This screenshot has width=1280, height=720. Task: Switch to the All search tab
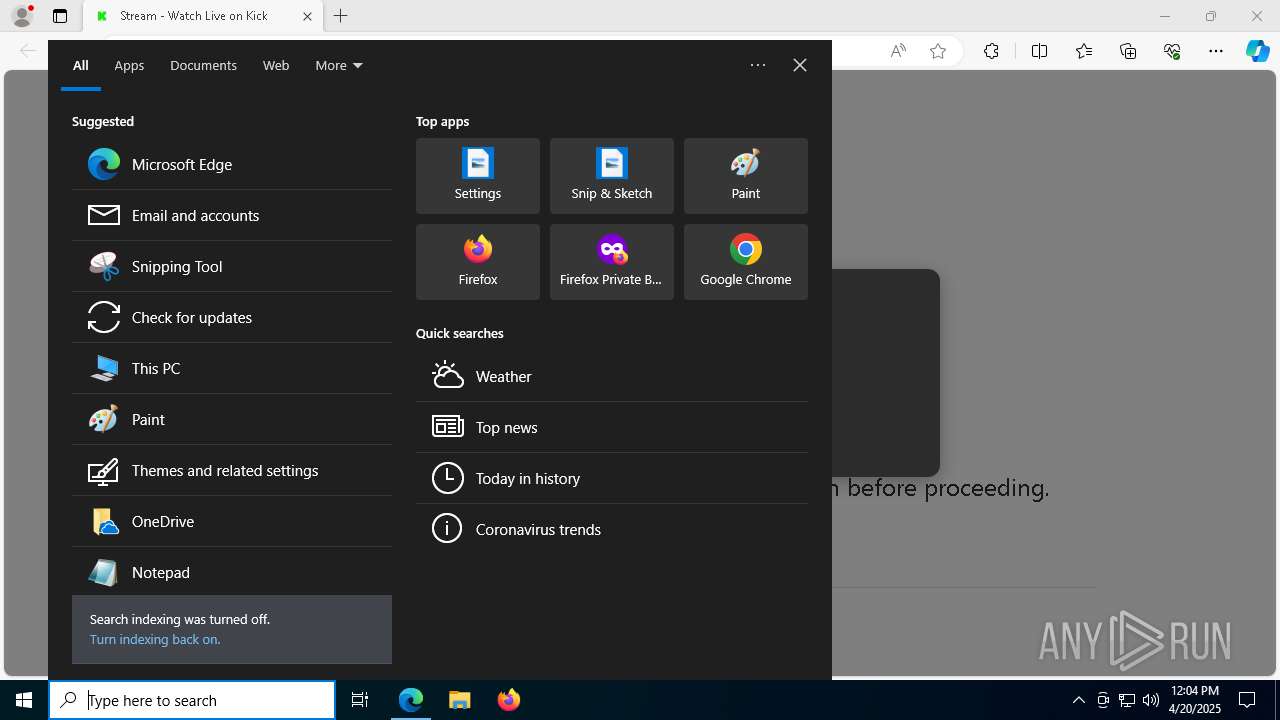[81, 65]
